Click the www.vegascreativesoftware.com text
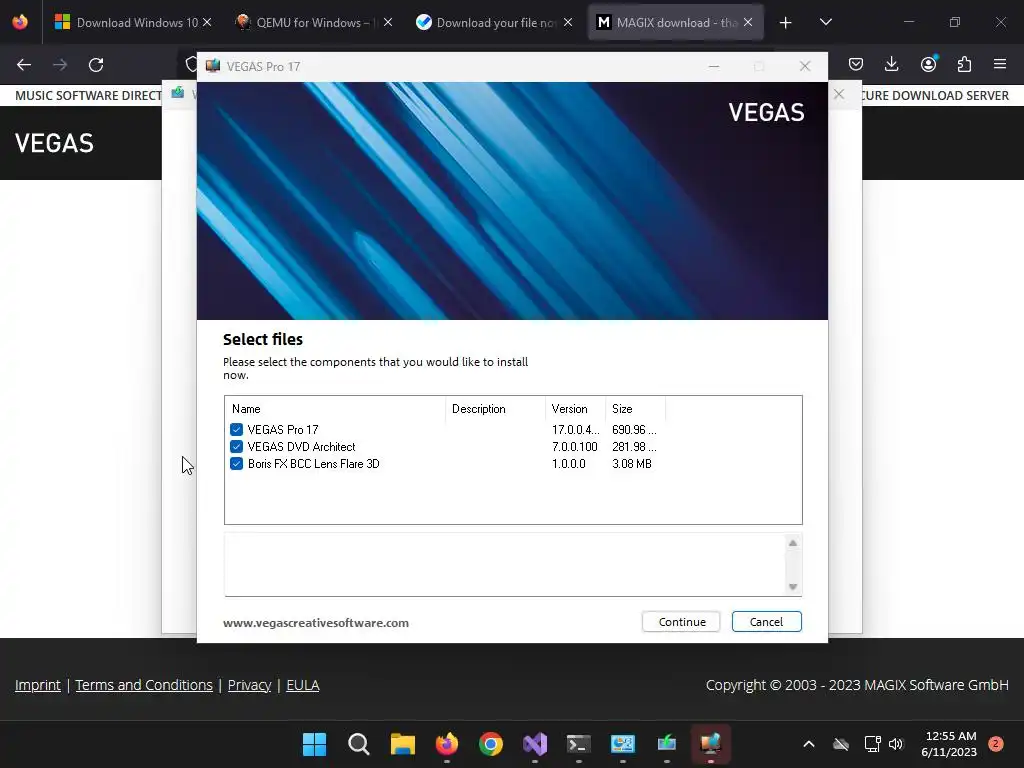1024x768 pixels. point(316,623)
